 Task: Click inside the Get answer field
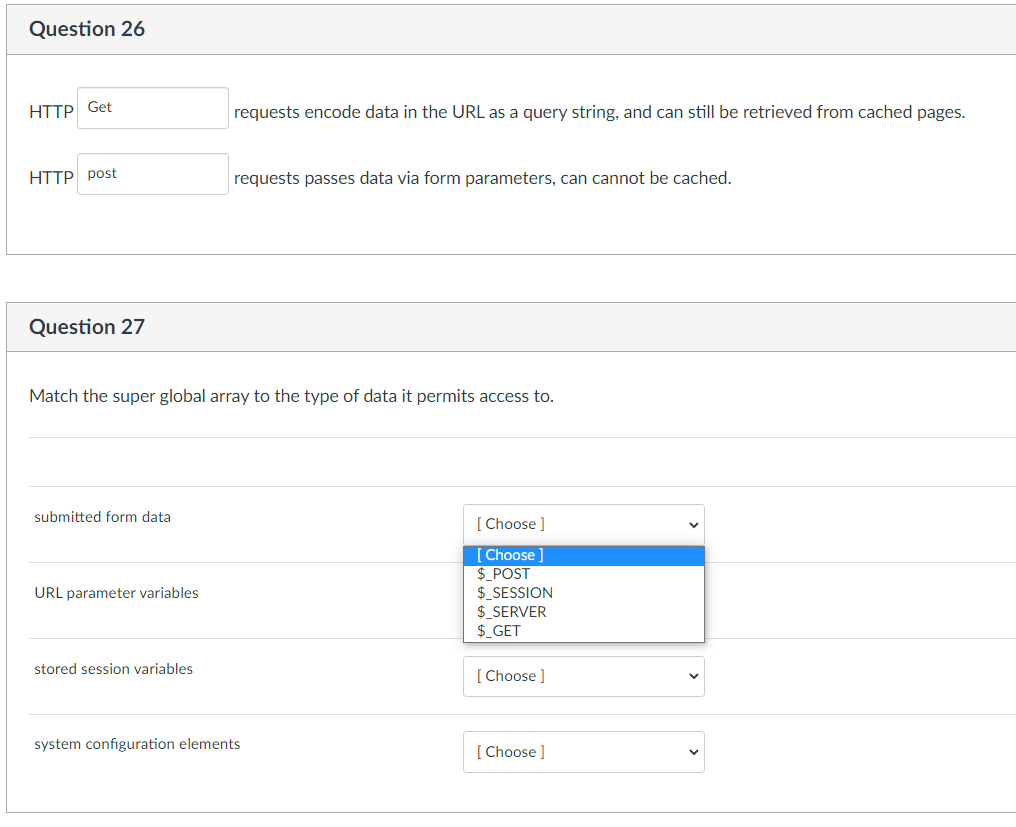pyautogui.click(x=152, y=106)
